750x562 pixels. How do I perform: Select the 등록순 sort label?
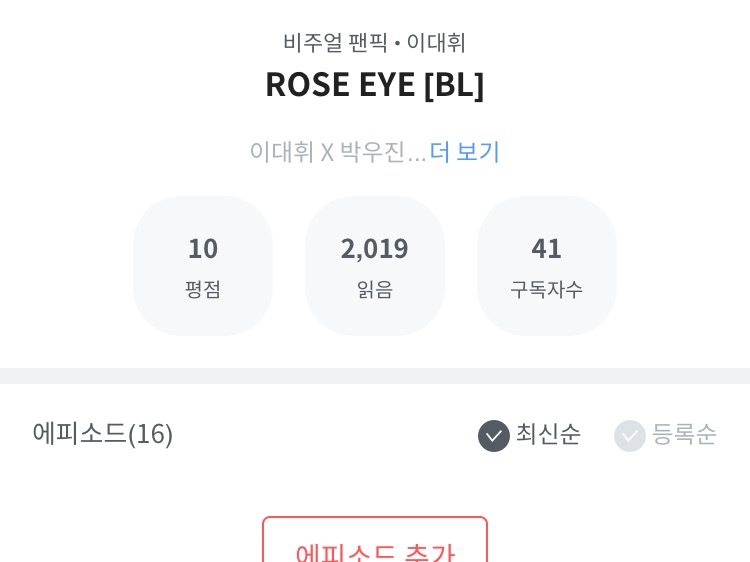[684, 434]
